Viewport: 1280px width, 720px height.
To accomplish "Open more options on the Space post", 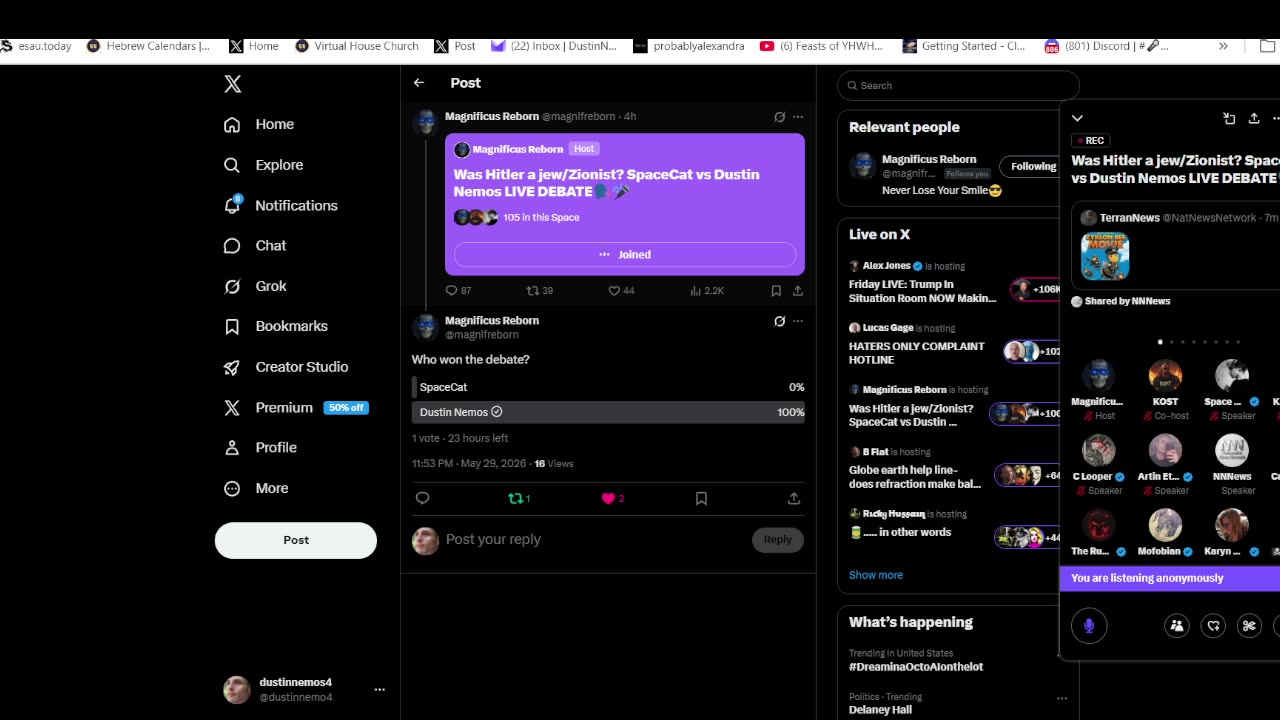I will [x=798, y=117].
